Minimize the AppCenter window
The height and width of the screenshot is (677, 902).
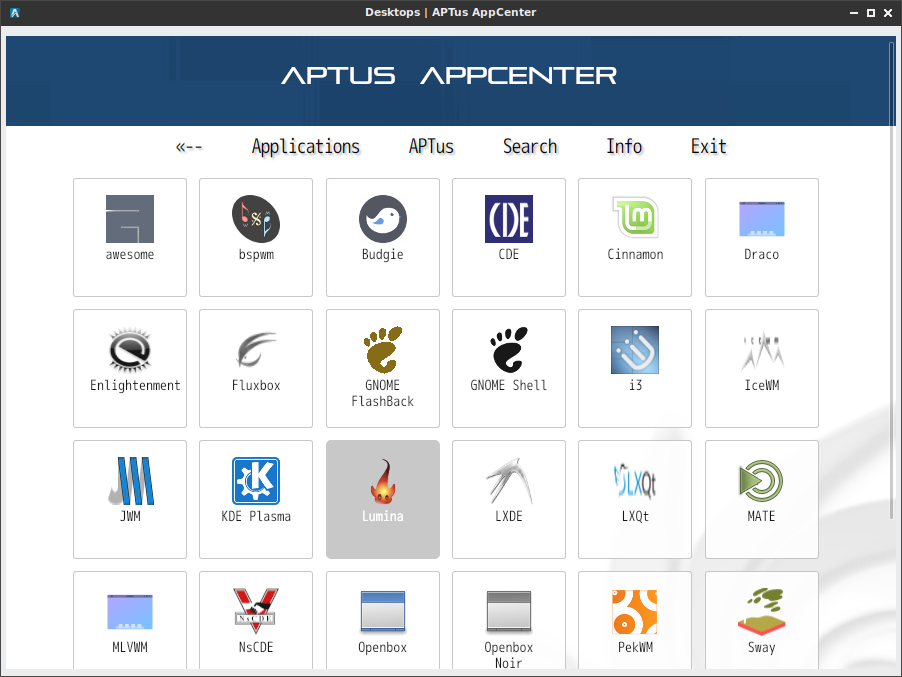tap(854, 13)
